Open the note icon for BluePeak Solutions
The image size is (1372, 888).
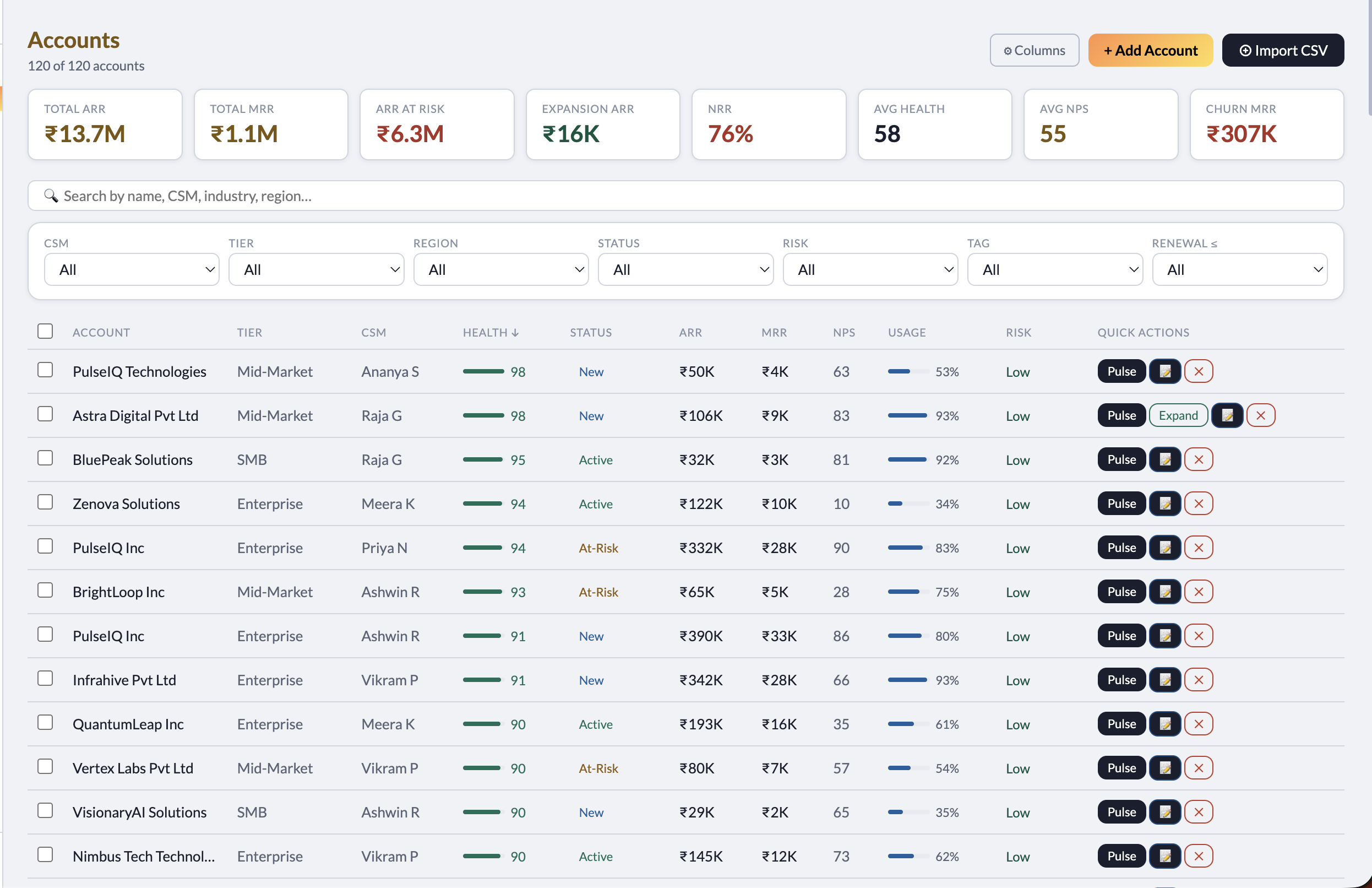(1164, 459)
